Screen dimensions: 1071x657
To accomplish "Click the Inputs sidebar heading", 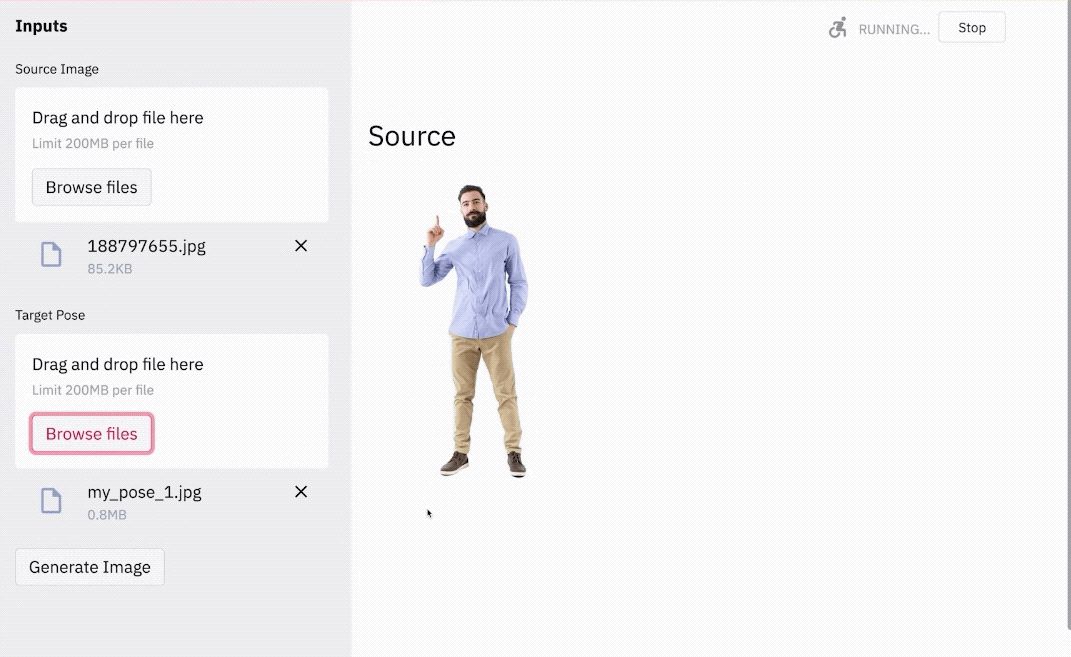I will (x=41, y=26).
